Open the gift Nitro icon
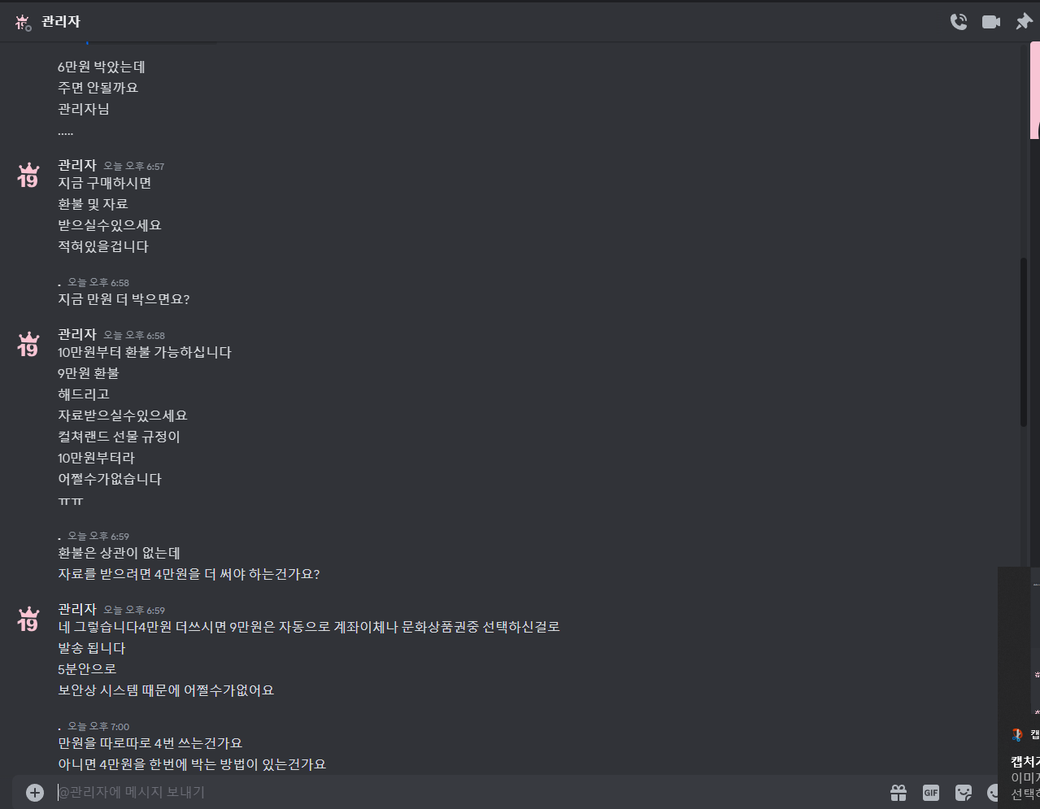The height and width of the screenshot is (809, 1040). coord(898,792)
